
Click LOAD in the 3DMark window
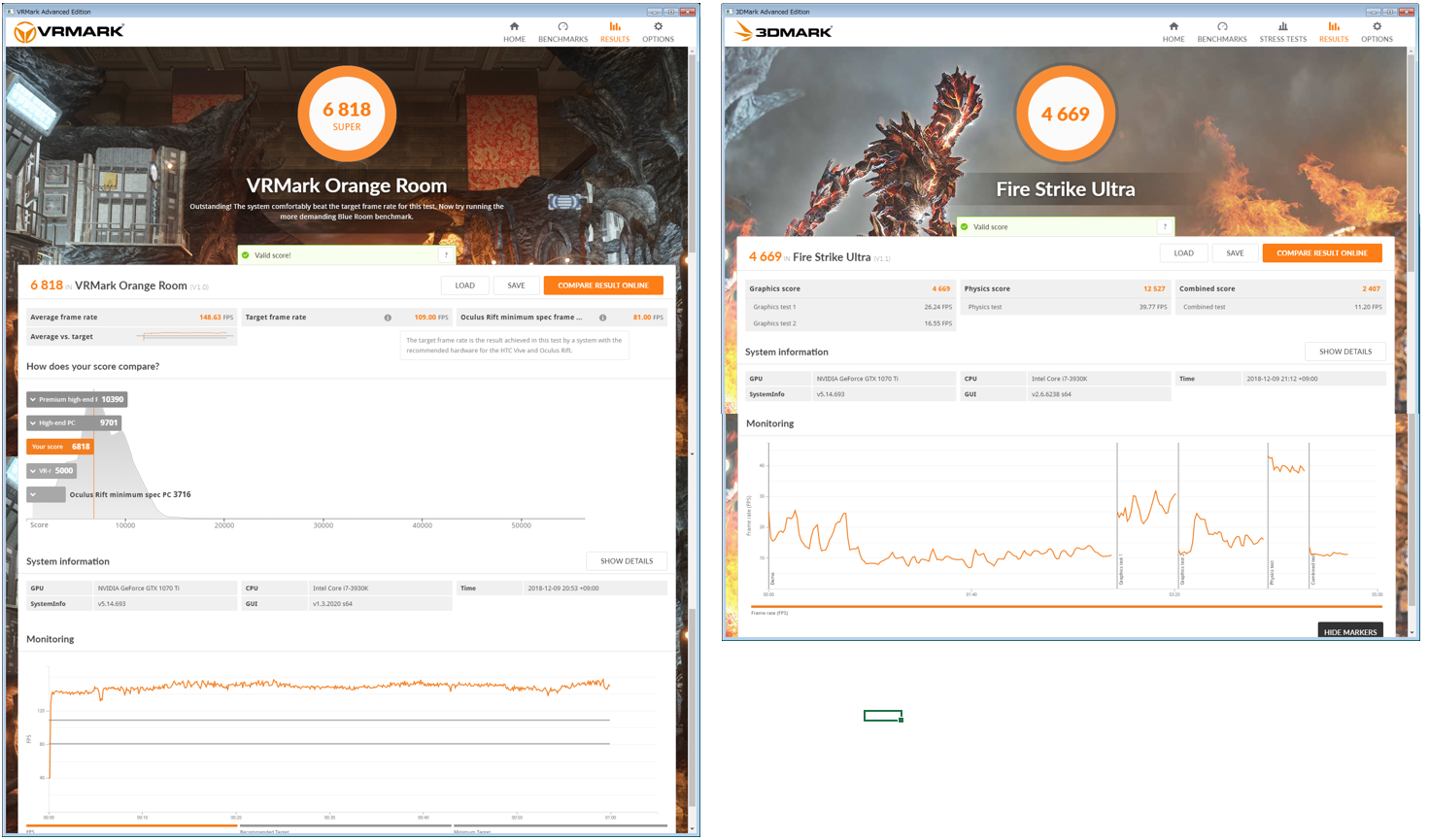[1183, 253]
